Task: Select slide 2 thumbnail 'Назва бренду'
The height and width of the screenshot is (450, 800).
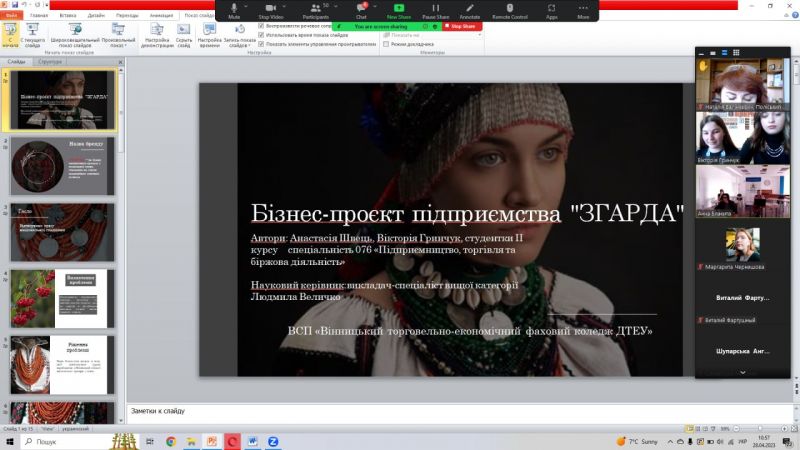Action: click(x=62, y=166)
